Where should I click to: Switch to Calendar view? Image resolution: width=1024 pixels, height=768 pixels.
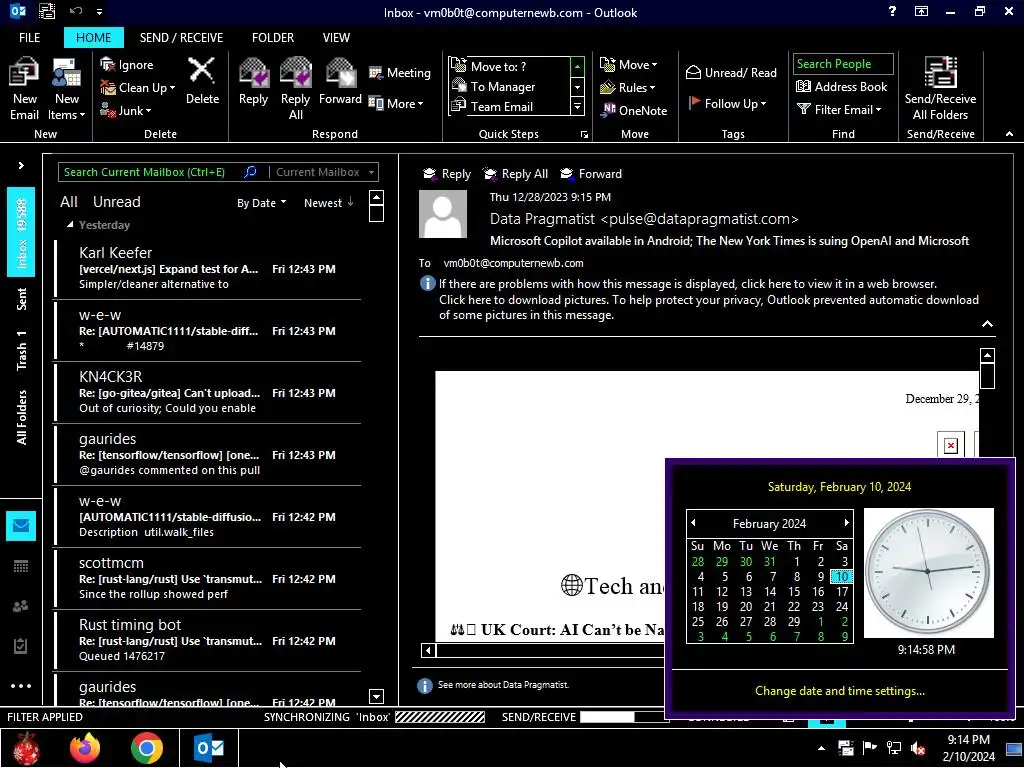click(x=21, y=566)
